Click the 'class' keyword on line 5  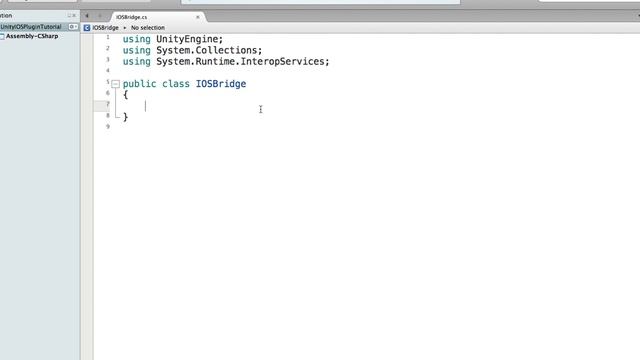click(x=176, y=84)
